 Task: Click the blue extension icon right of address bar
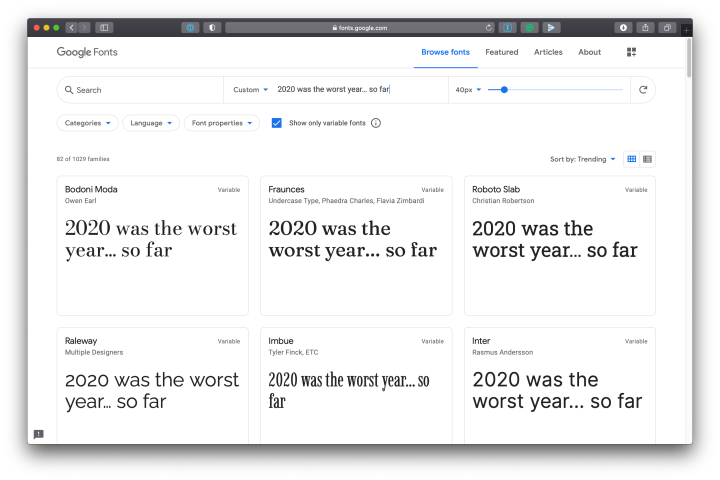click(x=507, y=28)
